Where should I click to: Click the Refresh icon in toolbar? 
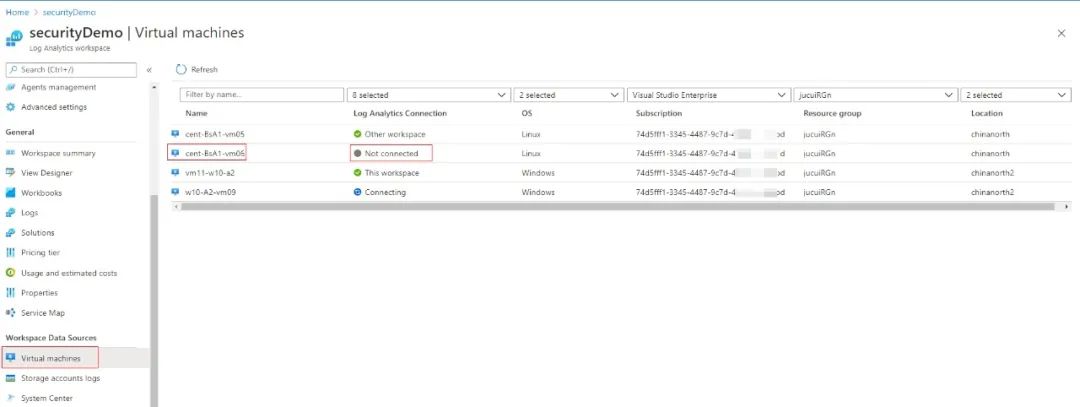181,70
